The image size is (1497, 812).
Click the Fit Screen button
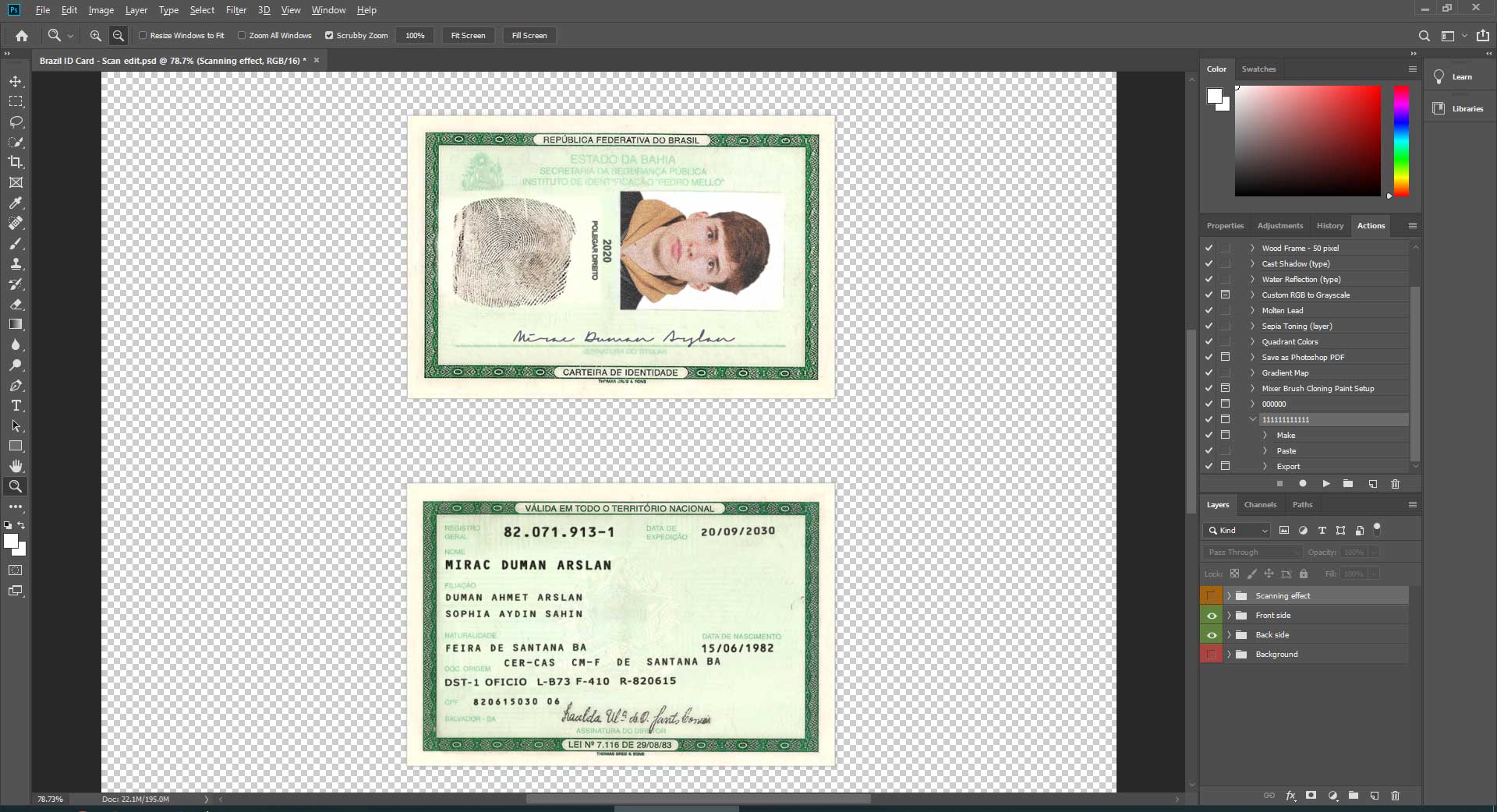(468, 35)
